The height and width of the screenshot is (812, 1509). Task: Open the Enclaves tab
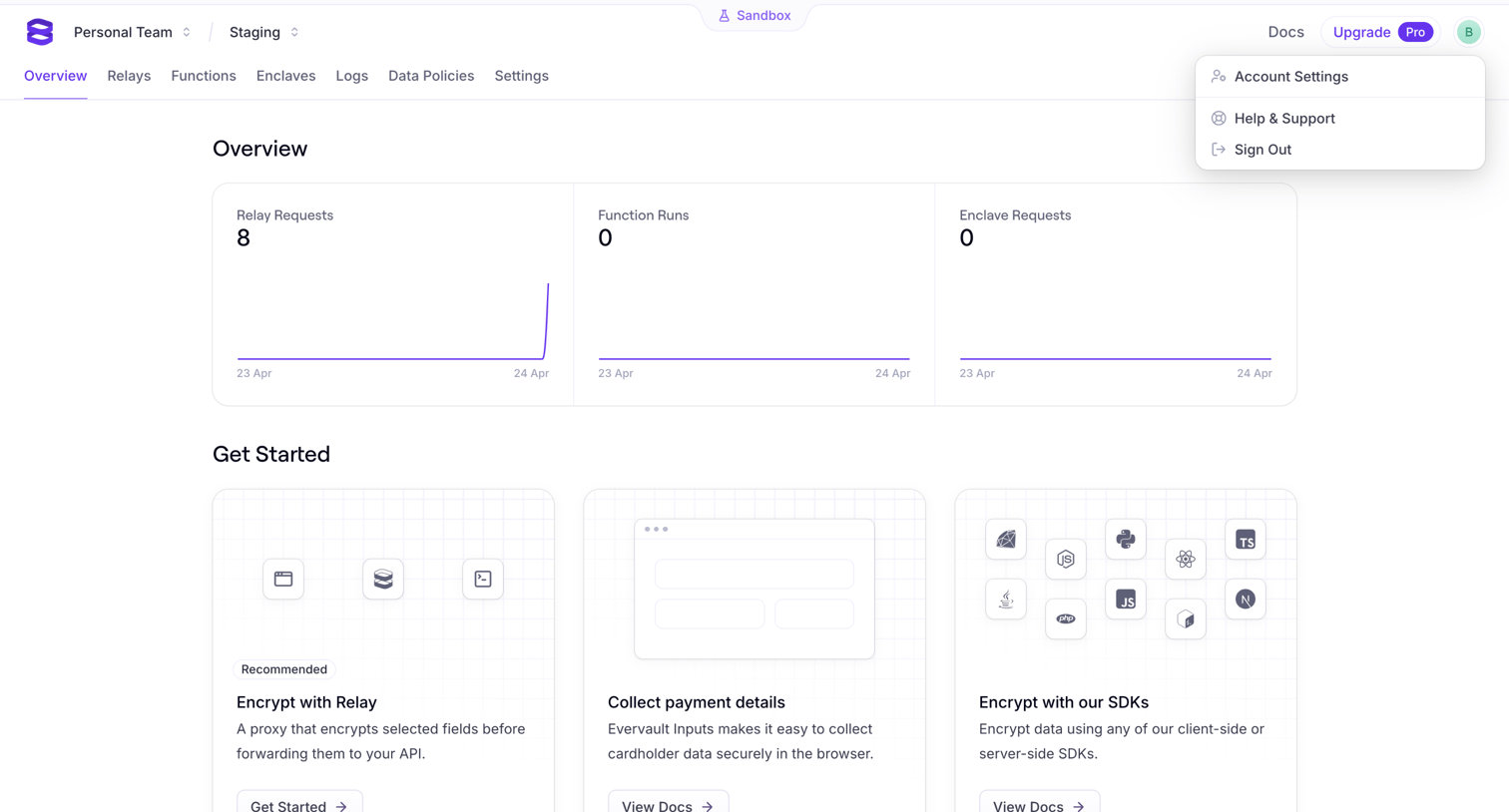tap(285, 76)
